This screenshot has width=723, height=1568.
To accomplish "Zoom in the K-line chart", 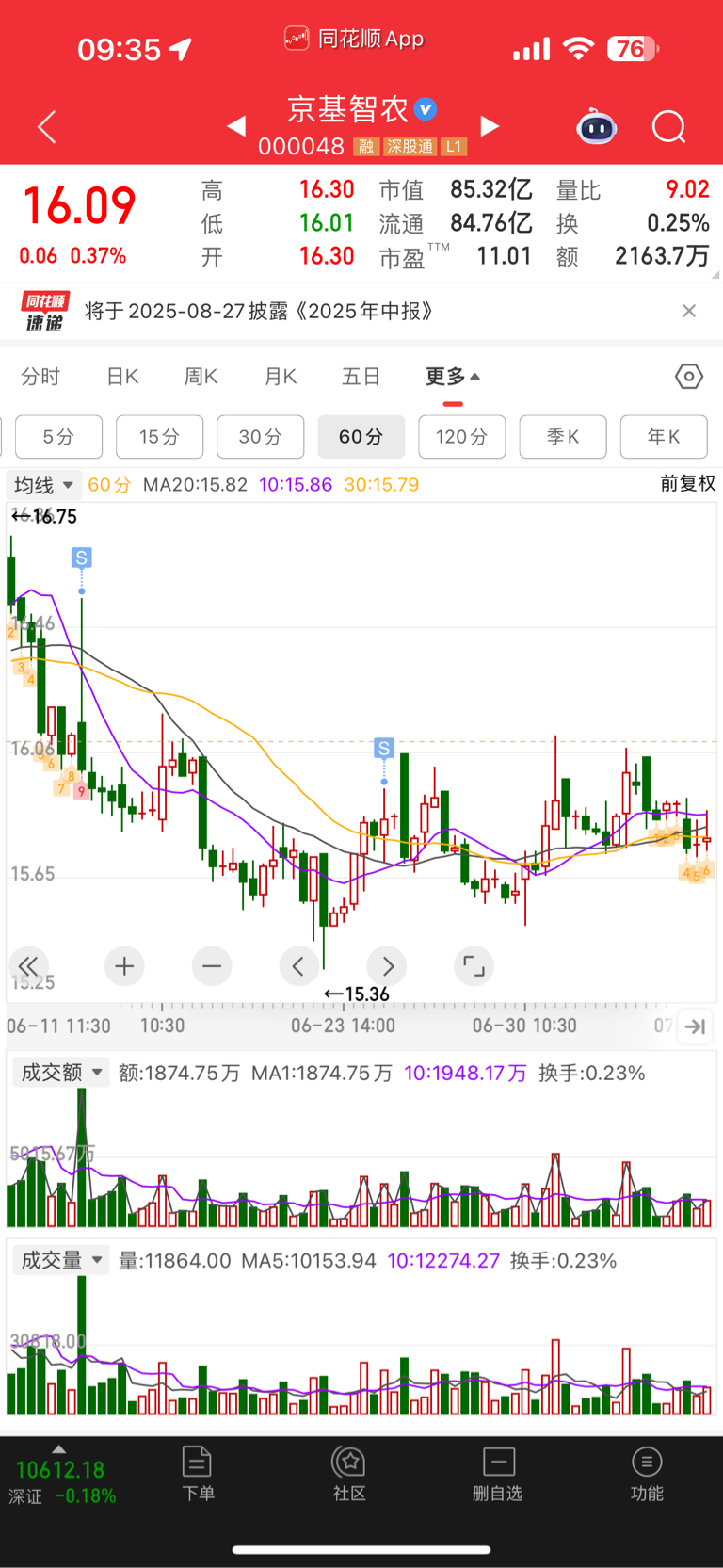I will [124, 965].
